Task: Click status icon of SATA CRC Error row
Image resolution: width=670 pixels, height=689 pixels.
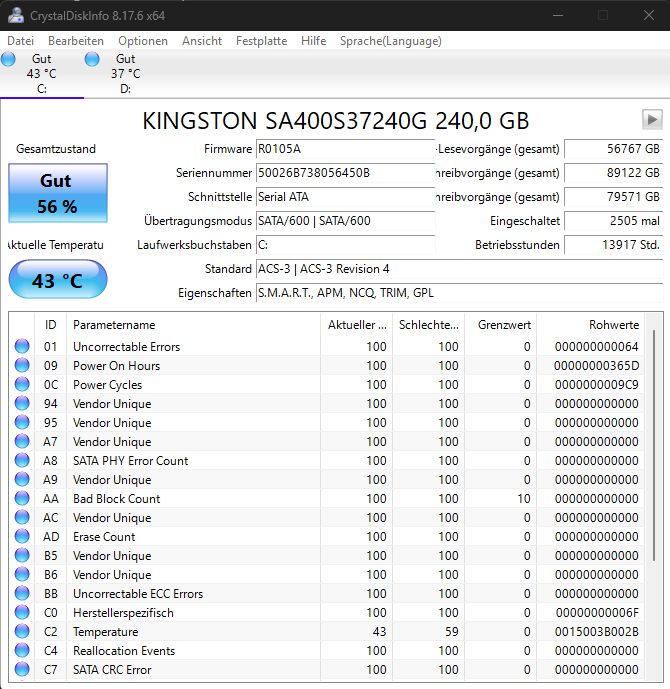Action: [x=22, y=669]
